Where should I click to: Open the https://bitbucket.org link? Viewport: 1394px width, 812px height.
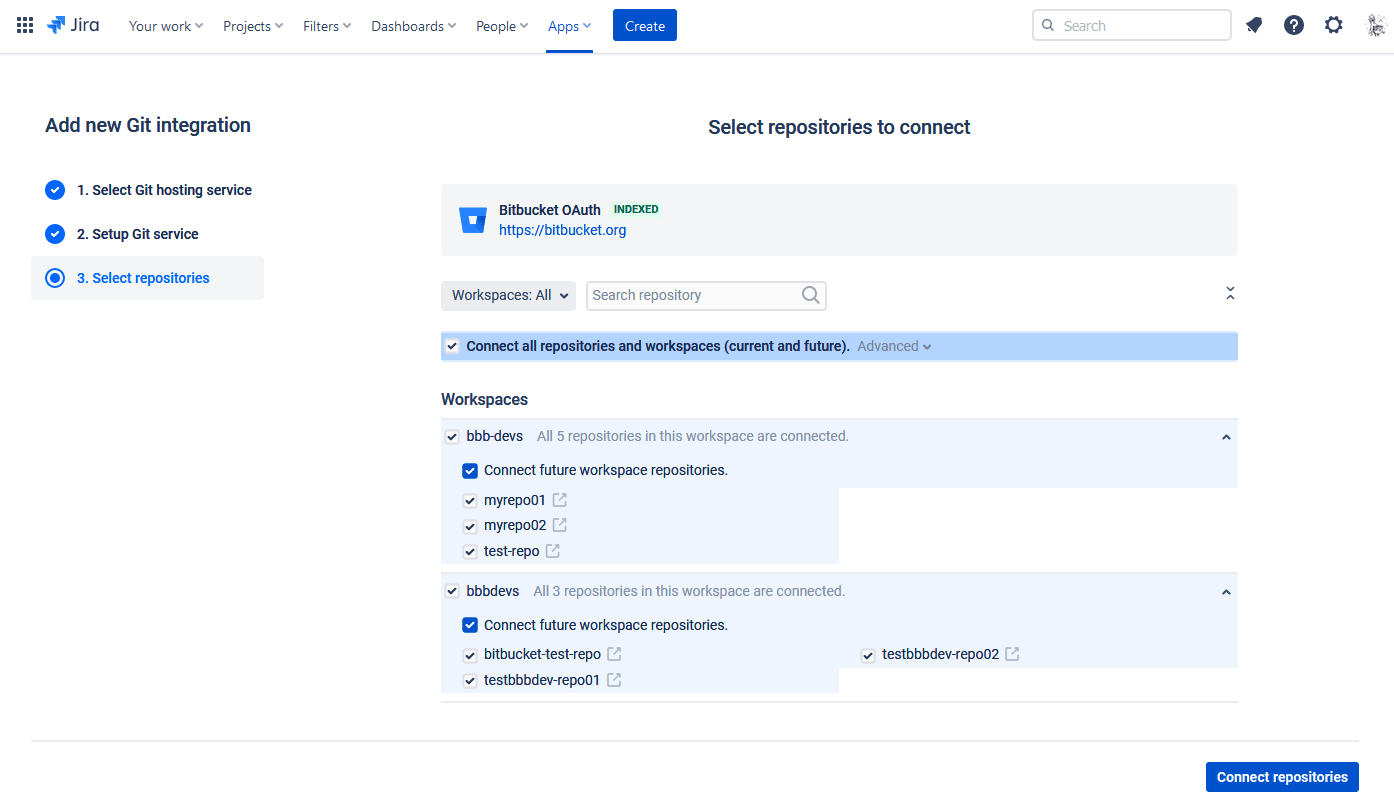pyautogui.click(x=563, y=230)
